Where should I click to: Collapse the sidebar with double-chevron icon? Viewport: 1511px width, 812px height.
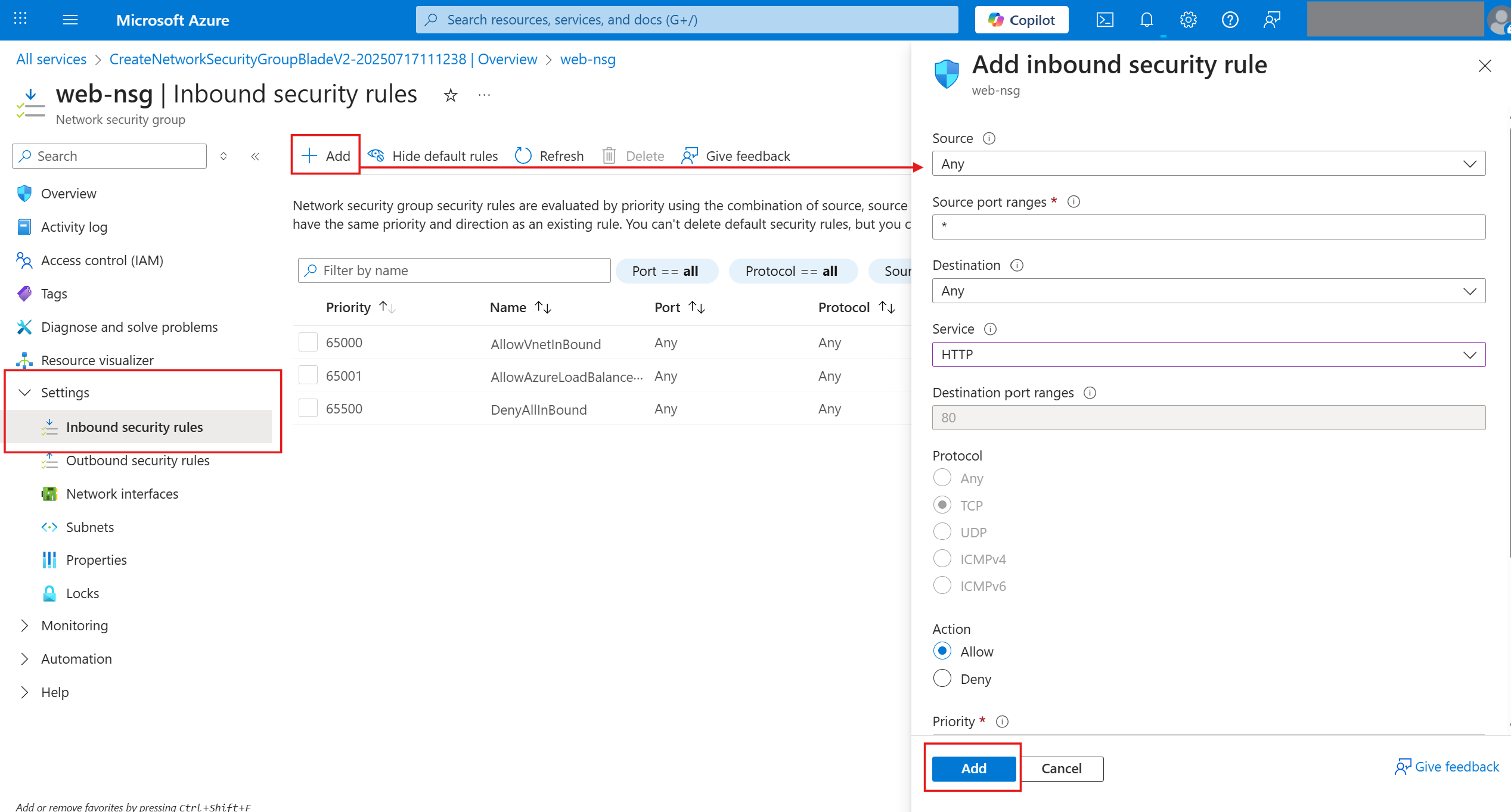click(x=255, y=156)
